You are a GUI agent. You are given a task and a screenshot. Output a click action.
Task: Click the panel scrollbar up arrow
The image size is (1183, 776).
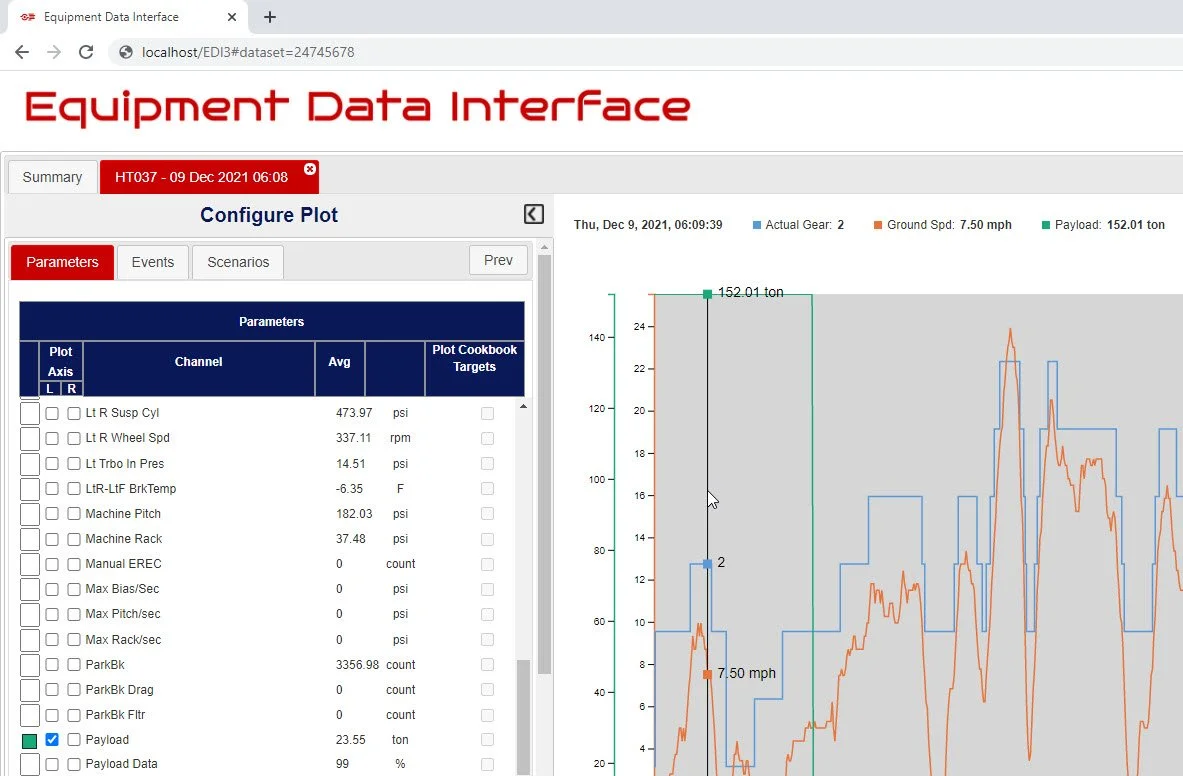coord(544,247)
